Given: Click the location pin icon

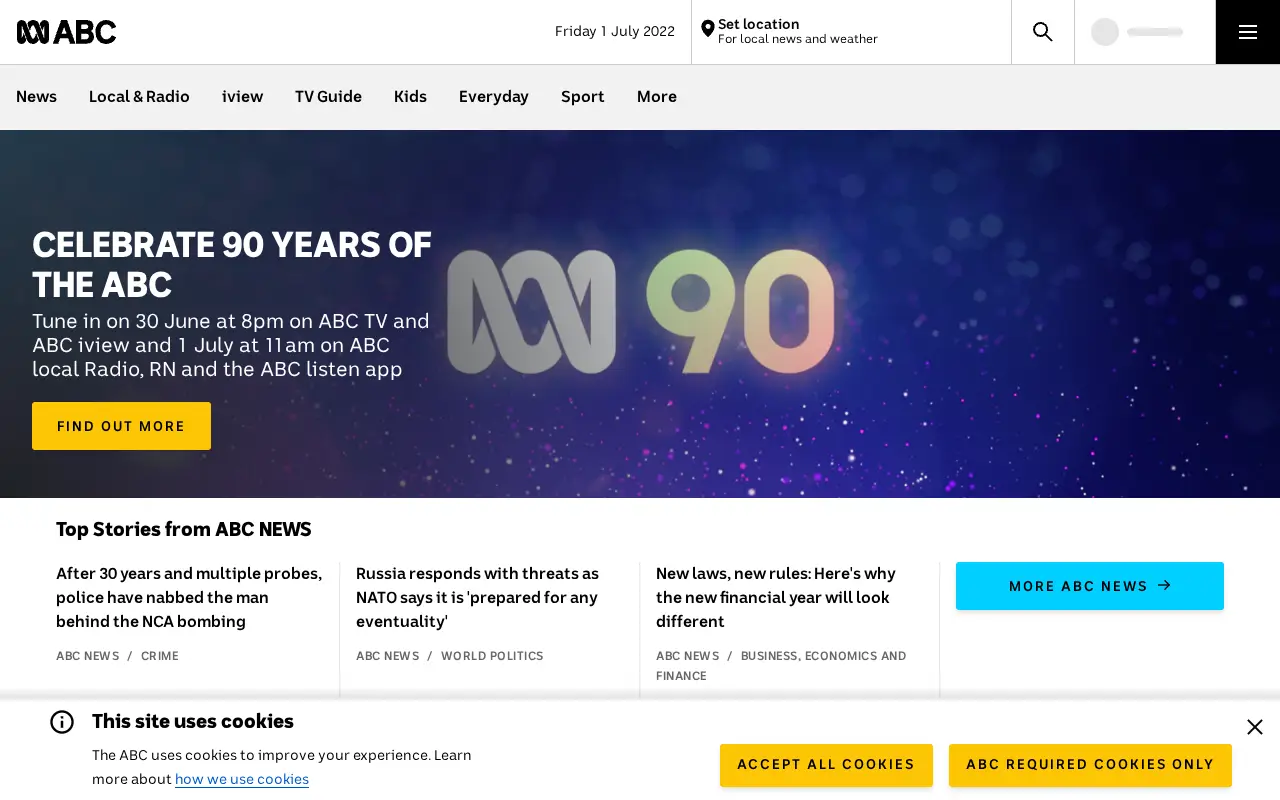Looking at the screenshot, I should pos(707,29).
